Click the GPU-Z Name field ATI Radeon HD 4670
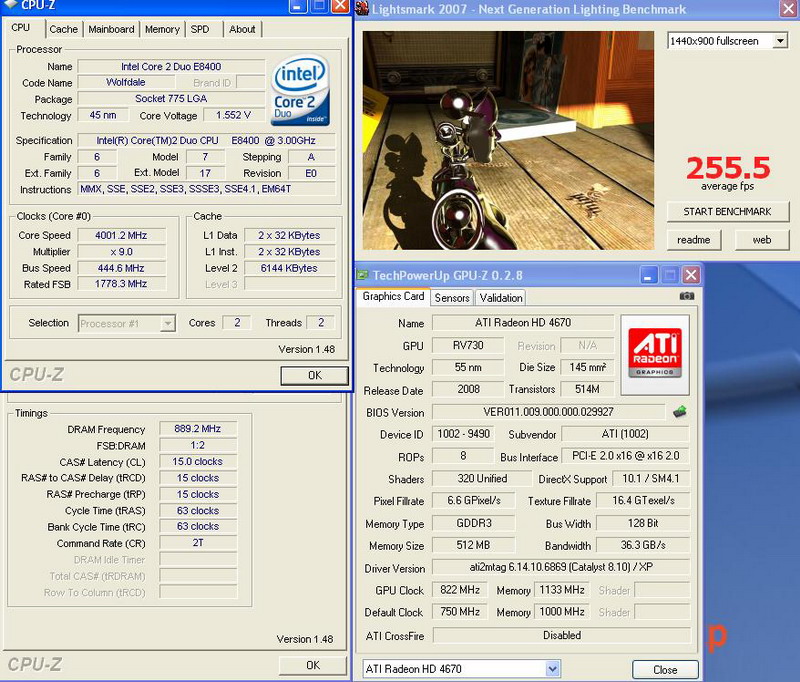Viewport: 800px width, 682px height. [523, 322]
